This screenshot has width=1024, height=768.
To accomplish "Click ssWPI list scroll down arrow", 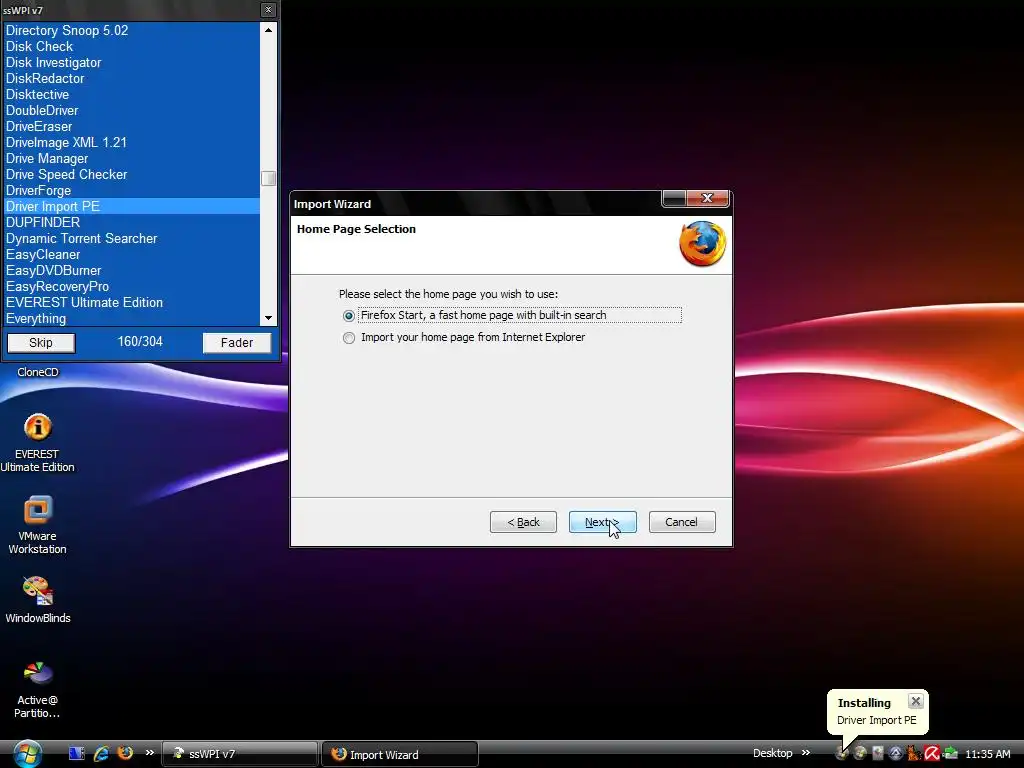I will pos(268,318).
